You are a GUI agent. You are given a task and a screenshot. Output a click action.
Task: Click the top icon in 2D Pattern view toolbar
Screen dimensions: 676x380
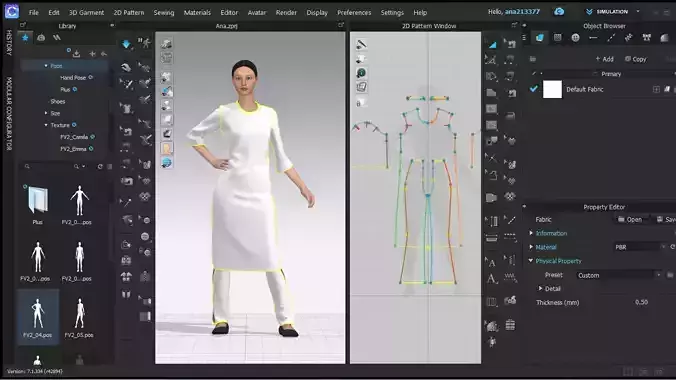click(361, 44)
